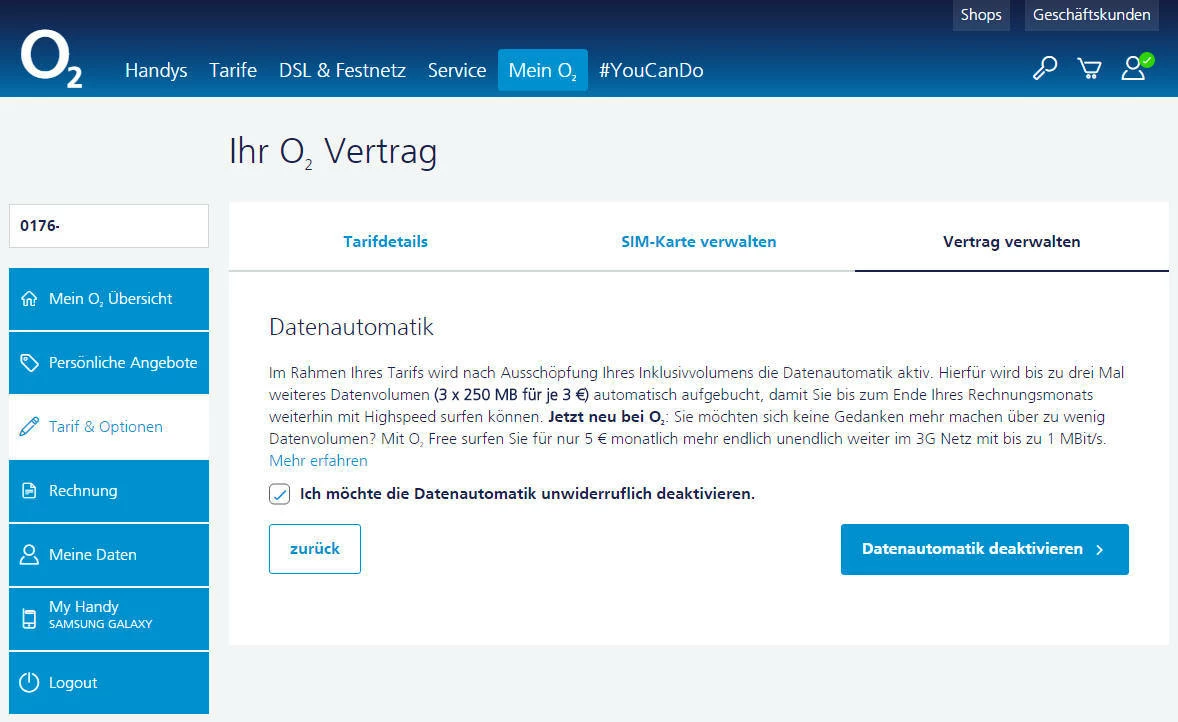Viewport: 1178px width, 722px height.
Task: Select the Vertrag verwalten tab
Action: [1011, 241]
